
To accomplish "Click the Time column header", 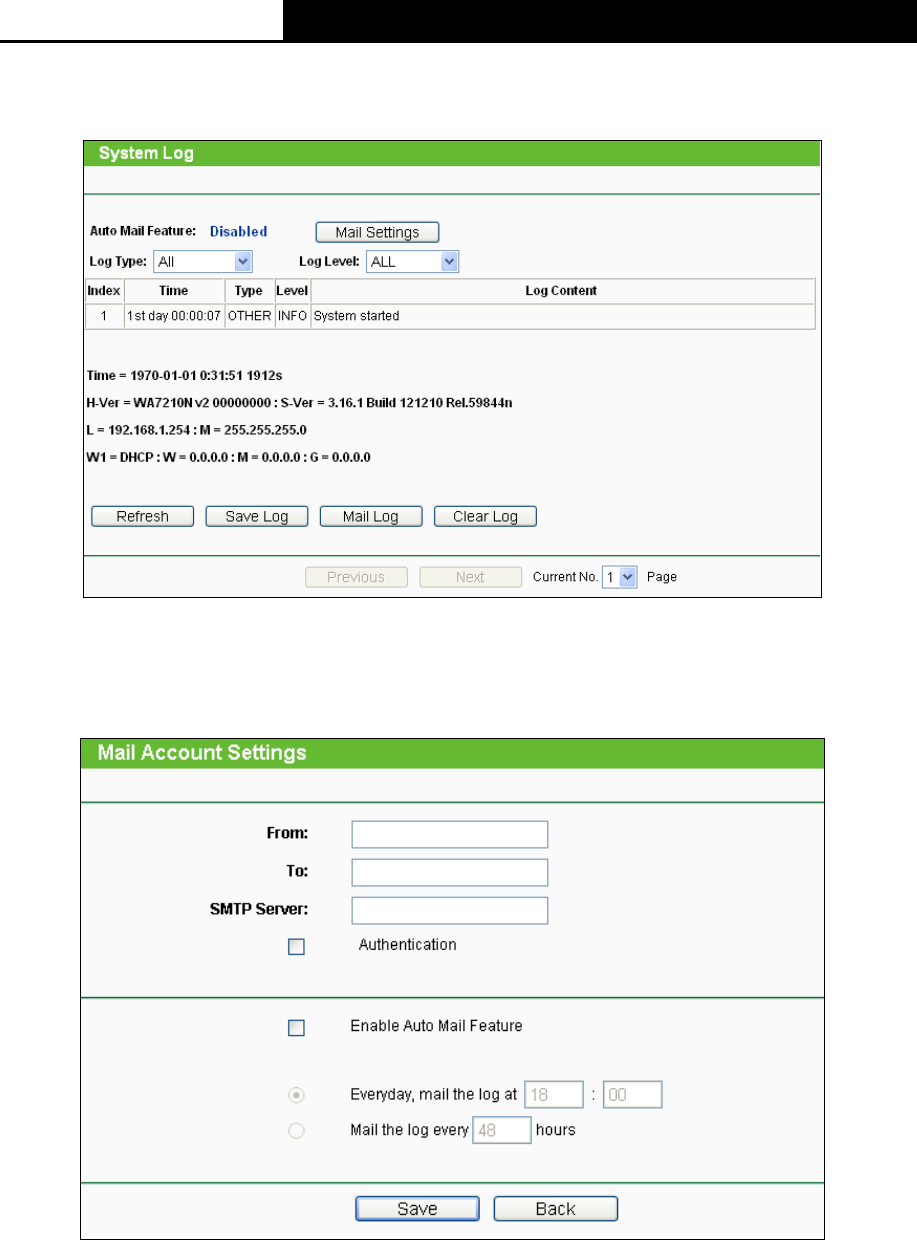I will pos(174,291).
